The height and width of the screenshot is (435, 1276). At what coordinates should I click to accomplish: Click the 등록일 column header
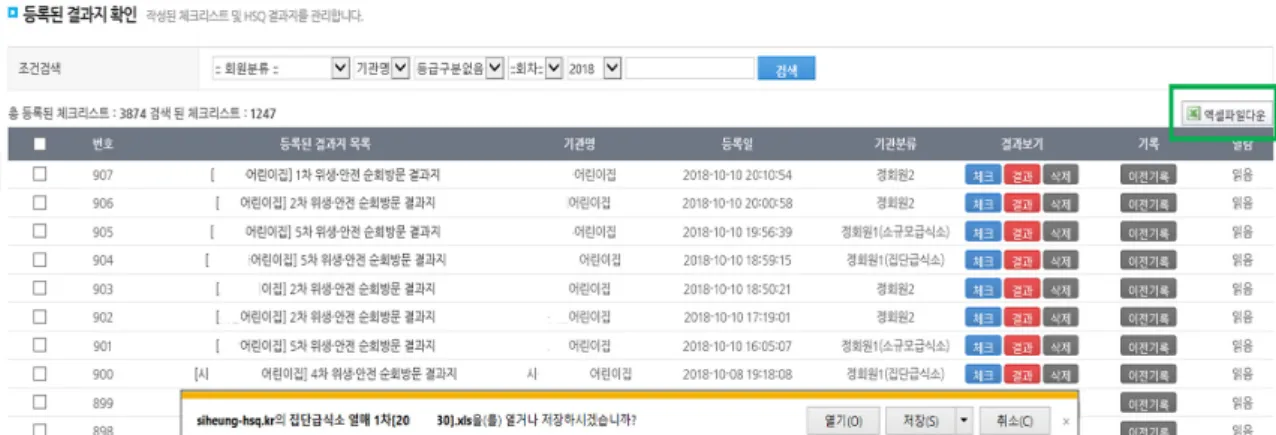737,144
